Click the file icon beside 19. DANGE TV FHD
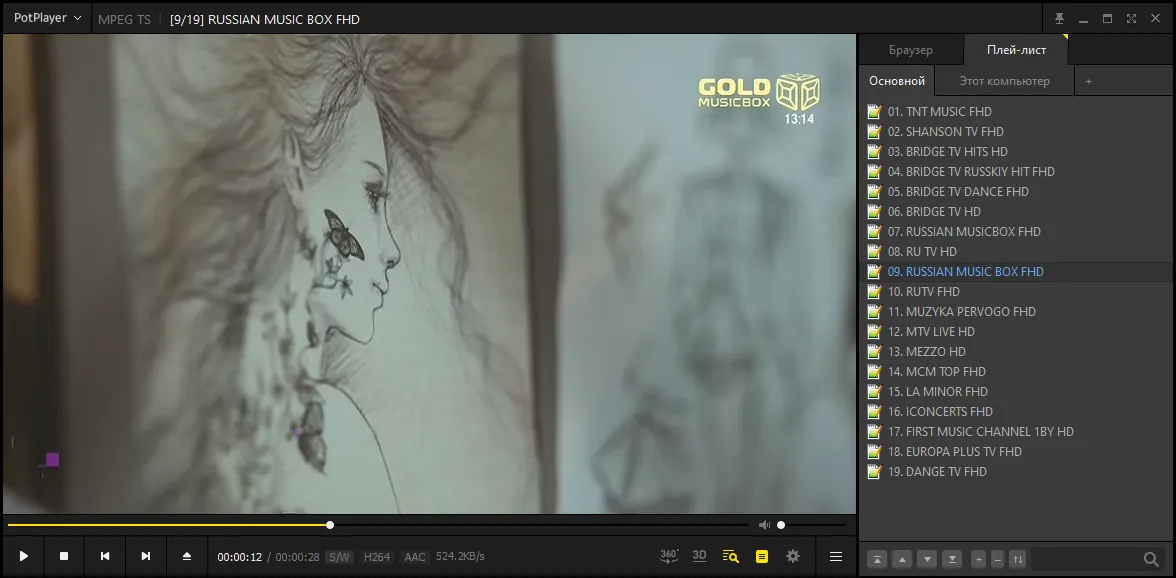The image size is (1176, 578). click(x=874, y=471)
